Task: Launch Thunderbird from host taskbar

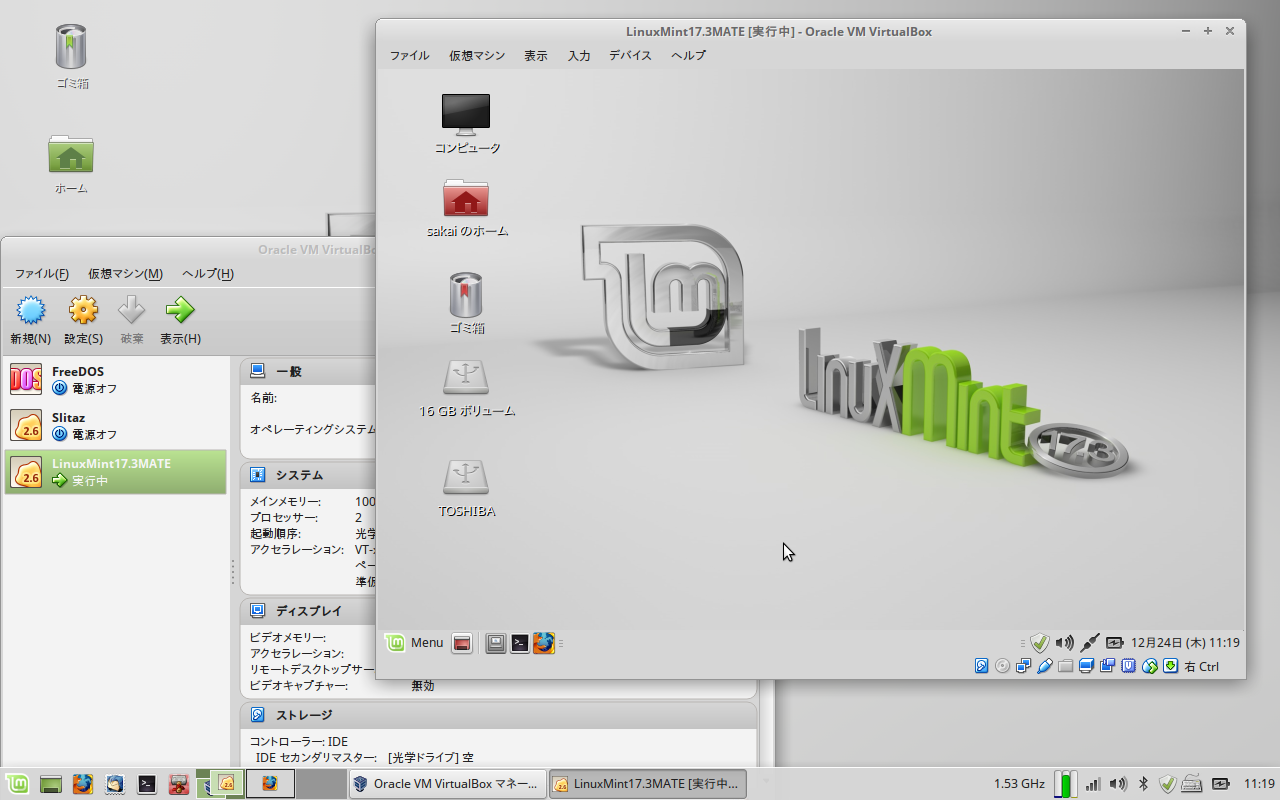Action: (x=115, y=784)
